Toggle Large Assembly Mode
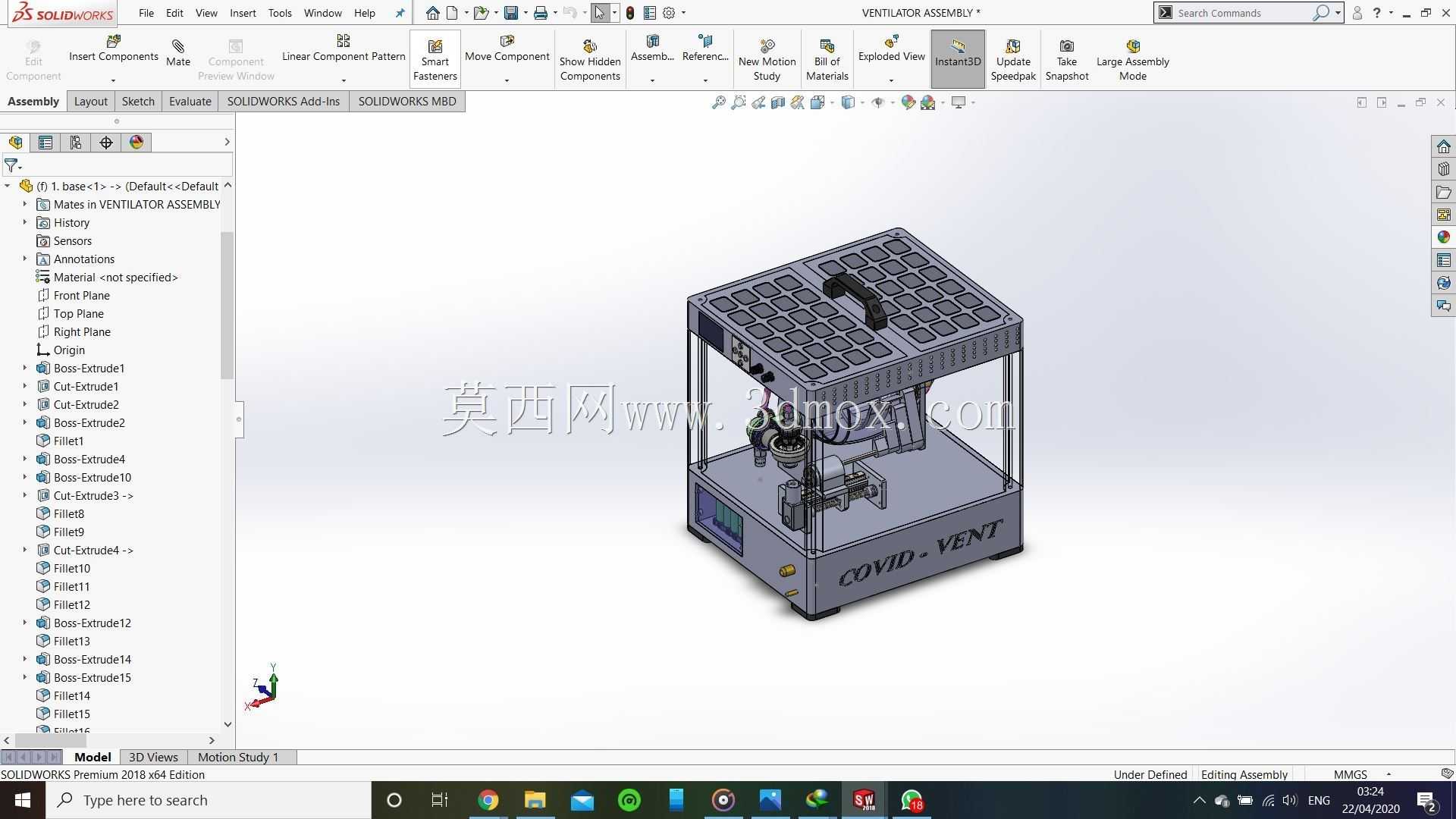The height and width of the screenshot is (819, 1456). (1132, 60)
